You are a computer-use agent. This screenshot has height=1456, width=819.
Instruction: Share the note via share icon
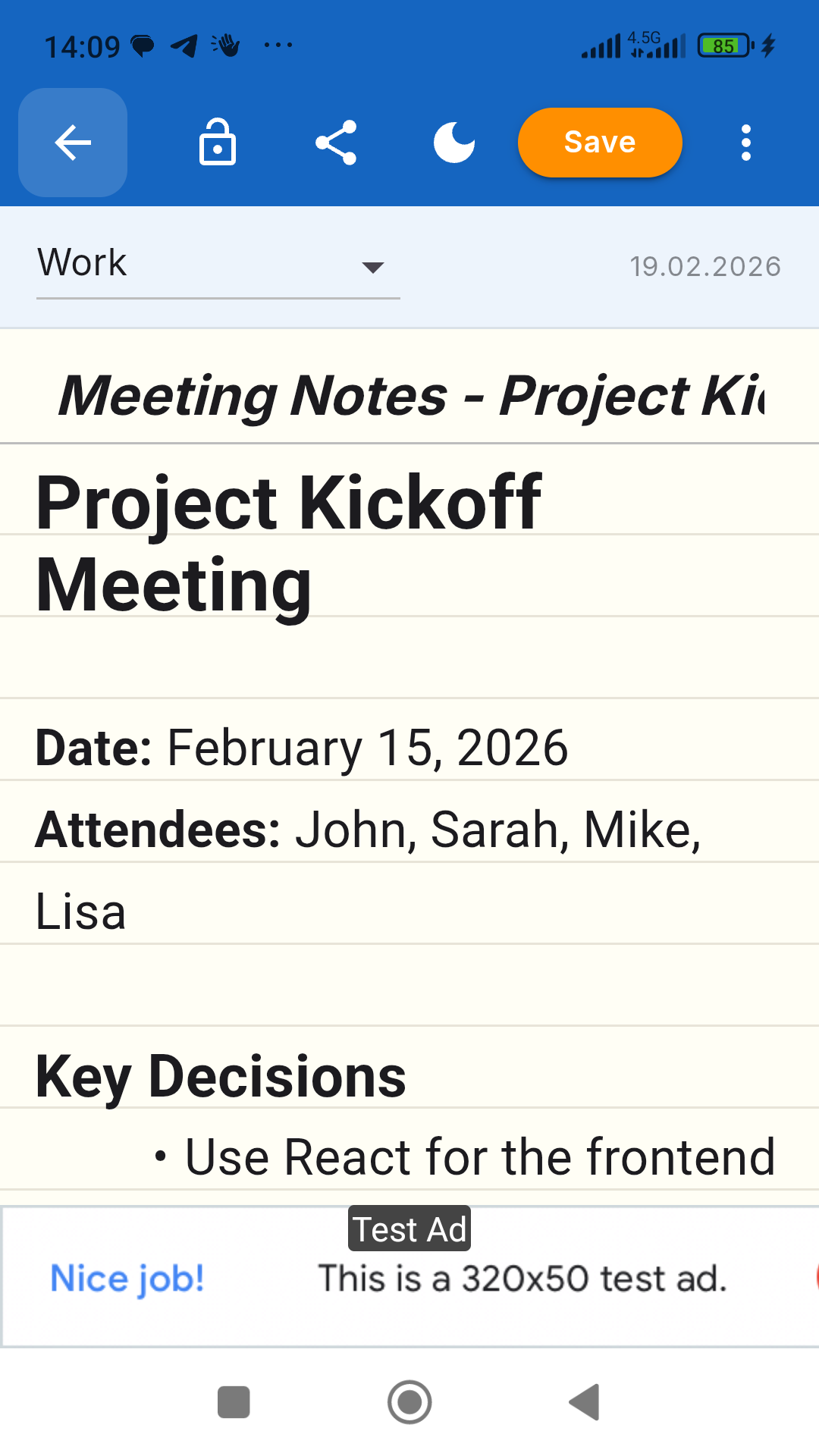336,143
